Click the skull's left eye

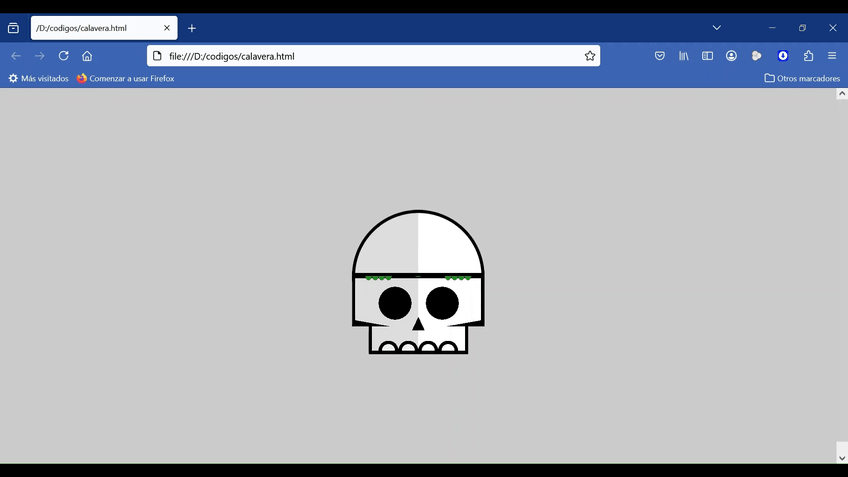pos(395,303)
